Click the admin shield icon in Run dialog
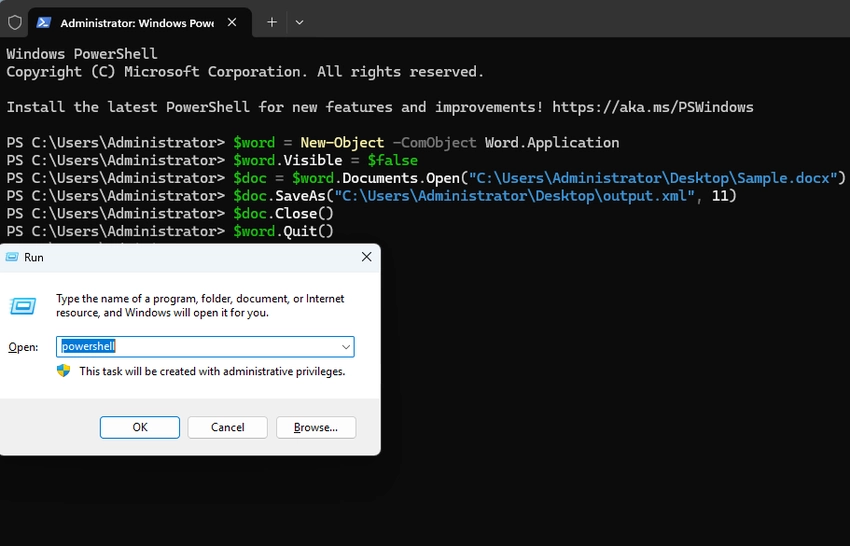 (x=63, y=371)
